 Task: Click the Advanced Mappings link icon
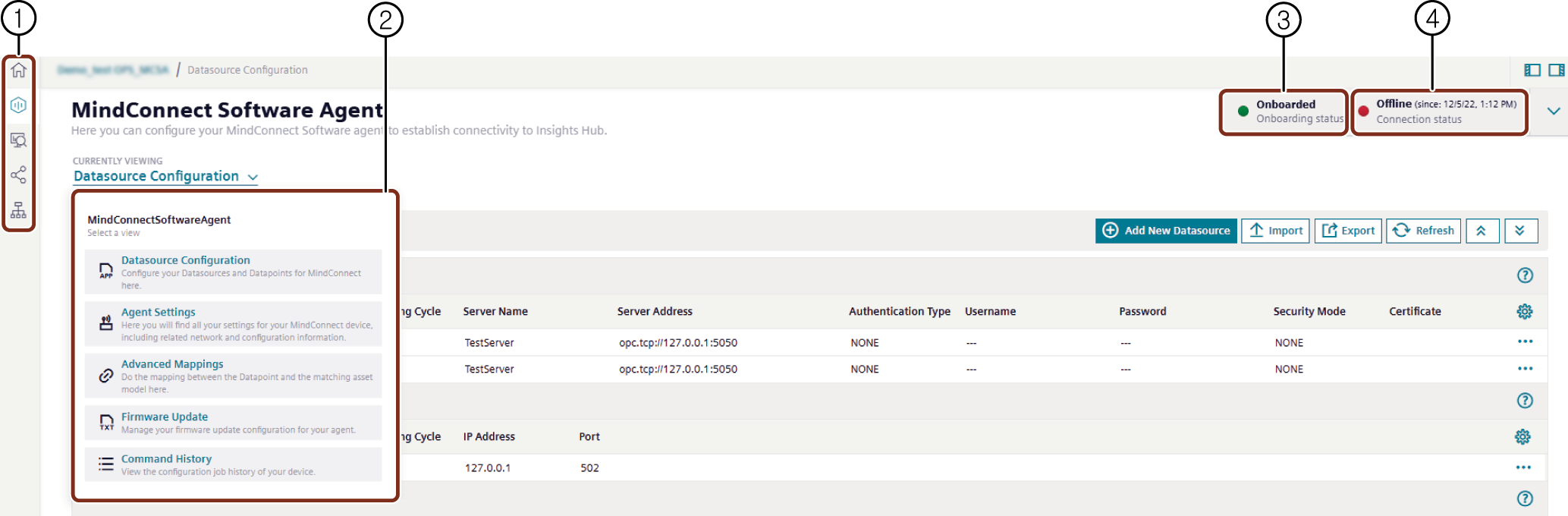pos(106,375)
